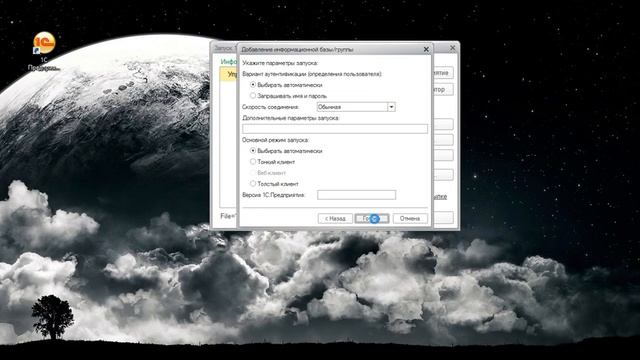Select "Запрашивать имя и пароль" radio button
Screen dimensions: 640x360
[289, 96]
